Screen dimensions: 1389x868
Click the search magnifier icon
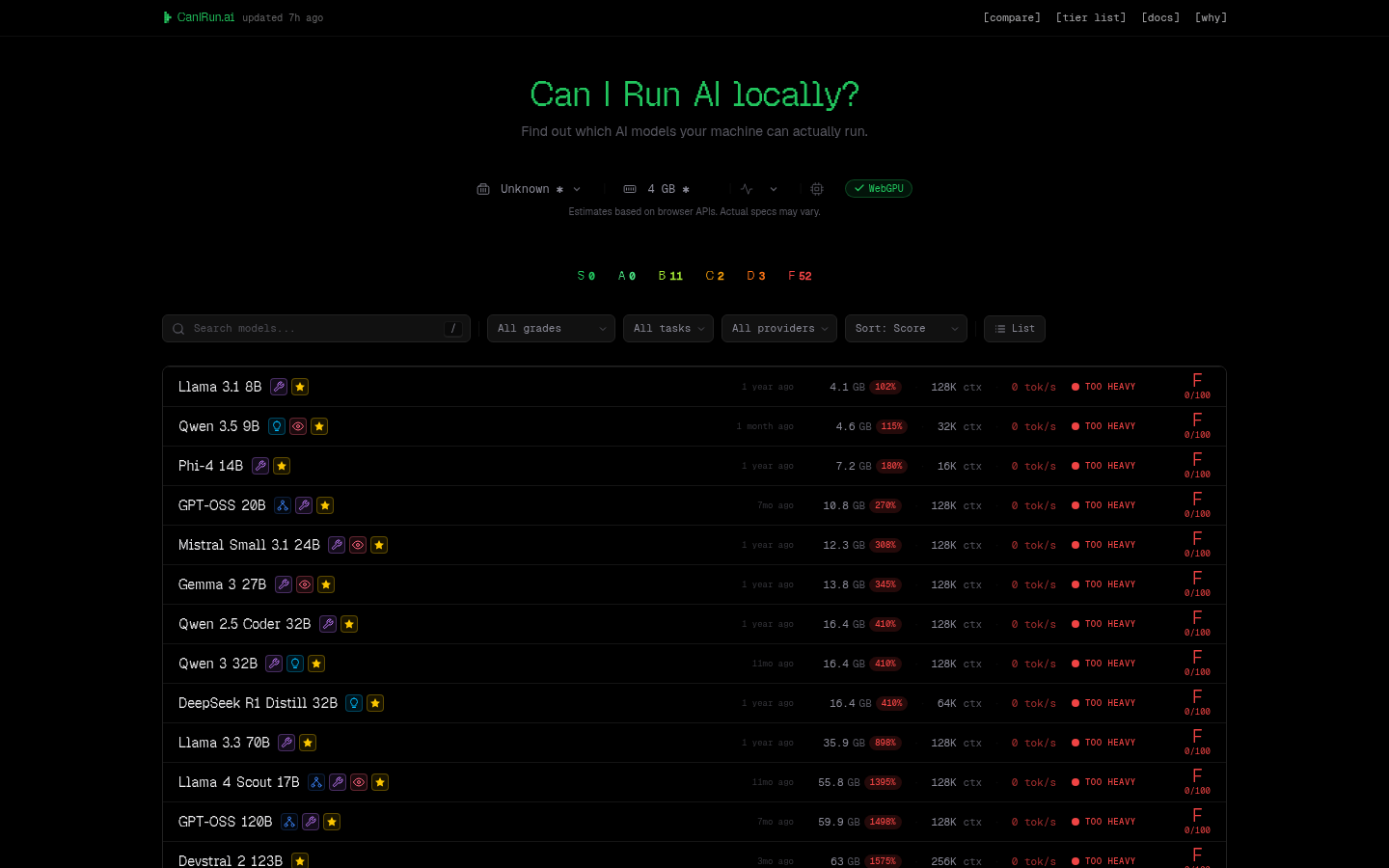[x=178, y=329]
